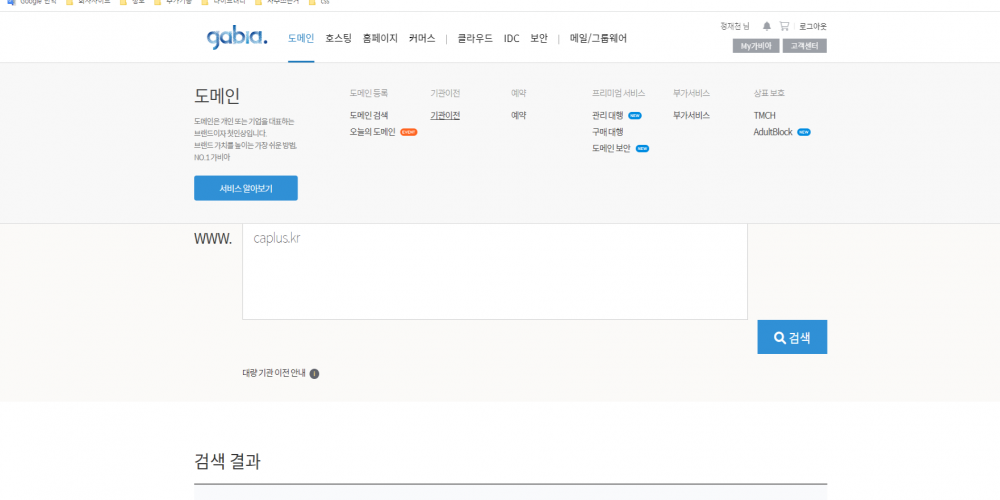Click the 검색 결과 heading

(x=227, y=462)
